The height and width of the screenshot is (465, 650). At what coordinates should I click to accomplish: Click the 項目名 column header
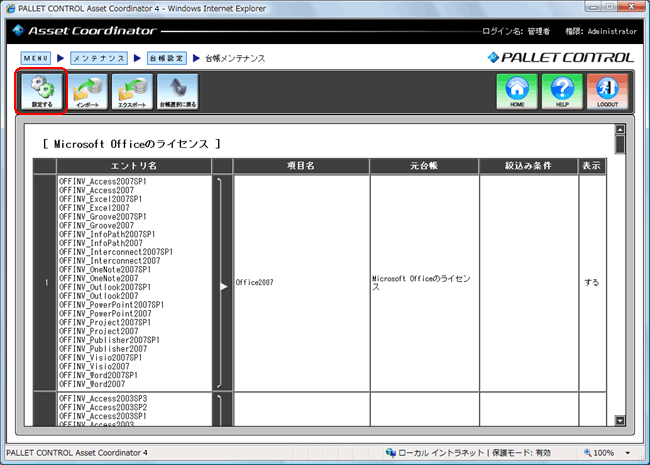click(x=301, y=166)
